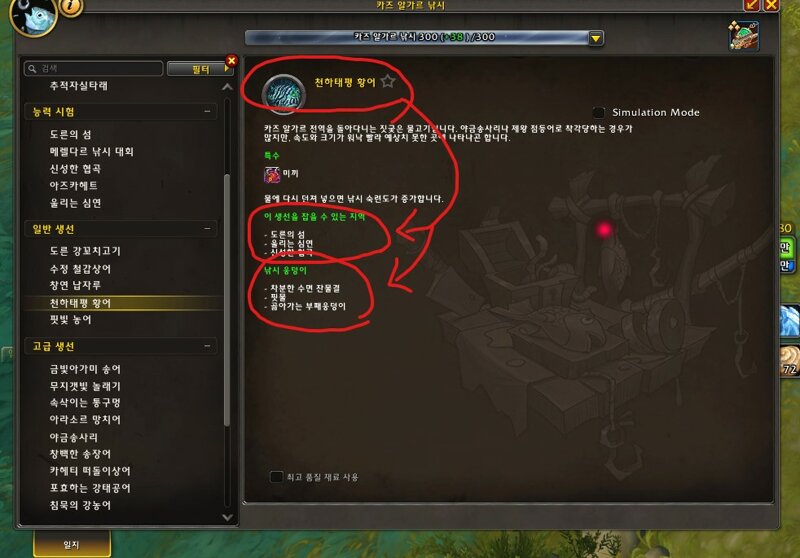
Task: Open the info button beside the portrait
Action: (71, 7)
